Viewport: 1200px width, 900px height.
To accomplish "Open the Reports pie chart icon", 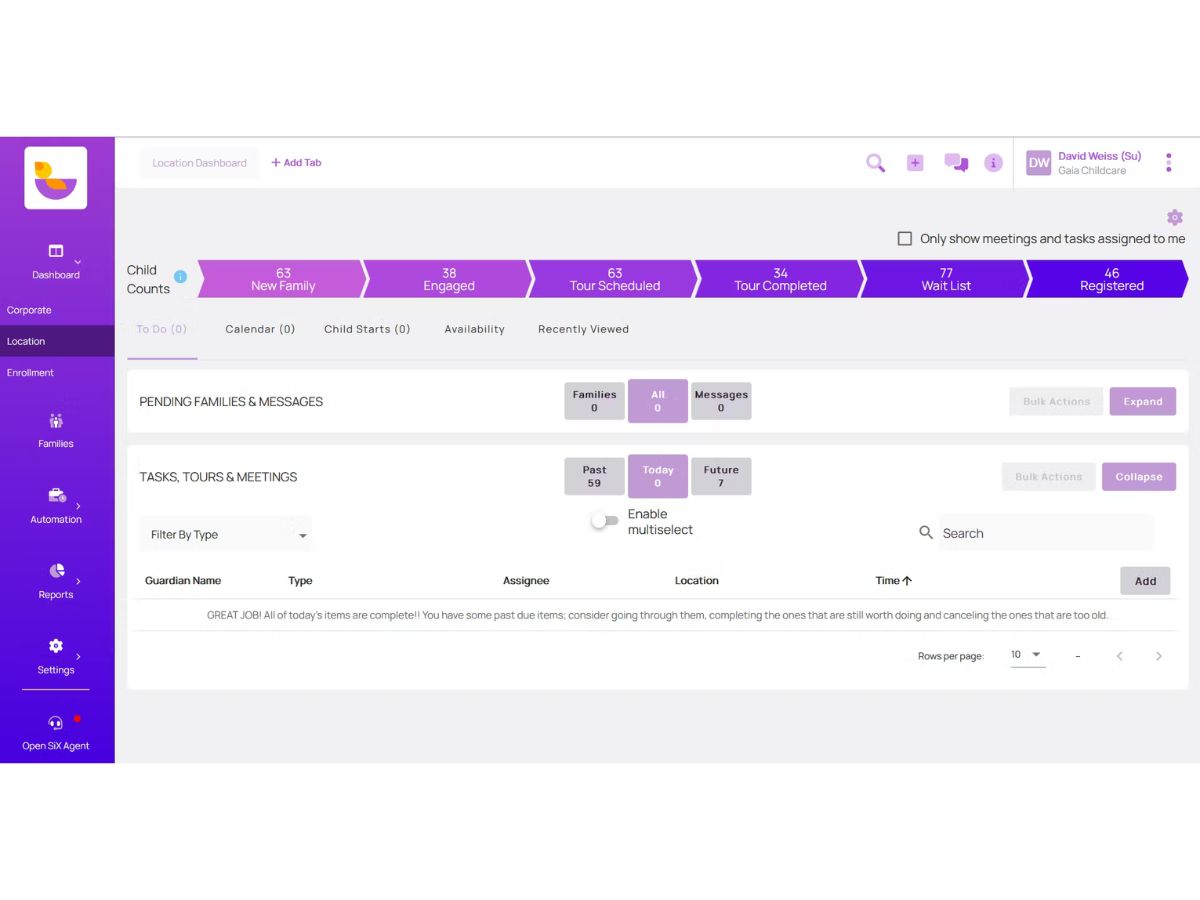I will point(57,571).
